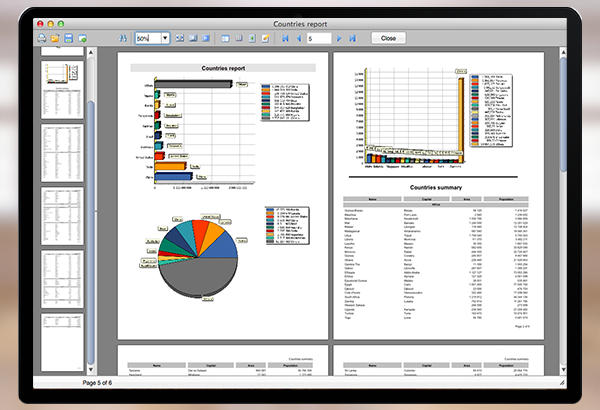
Task: Expand the zoom percentage dropdown arrow
Action: pyautogui.click(x=164, y=38)
